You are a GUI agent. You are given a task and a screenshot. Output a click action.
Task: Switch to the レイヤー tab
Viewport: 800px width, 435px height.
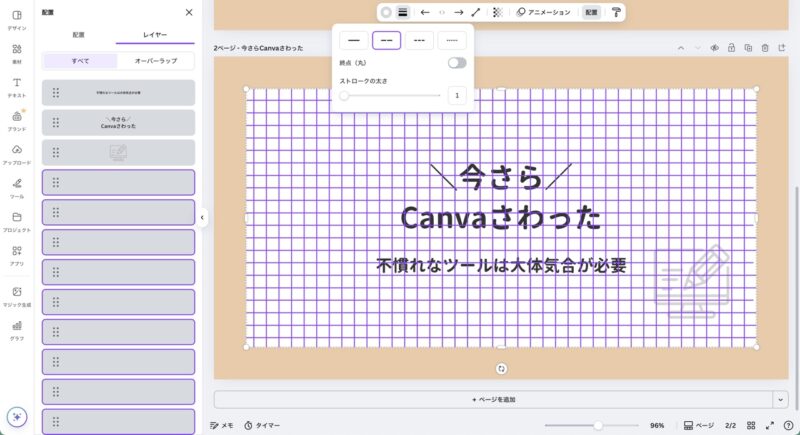(x=155, y=35)
